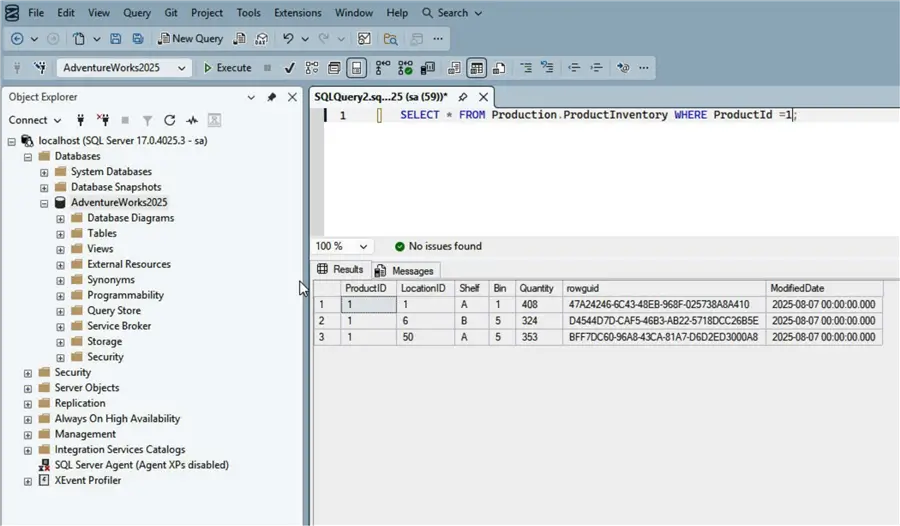This screenshot has width=900, height=526.
Task: Expand the Programmability folder
Action: pyautogui.click(x=60, y=296)
